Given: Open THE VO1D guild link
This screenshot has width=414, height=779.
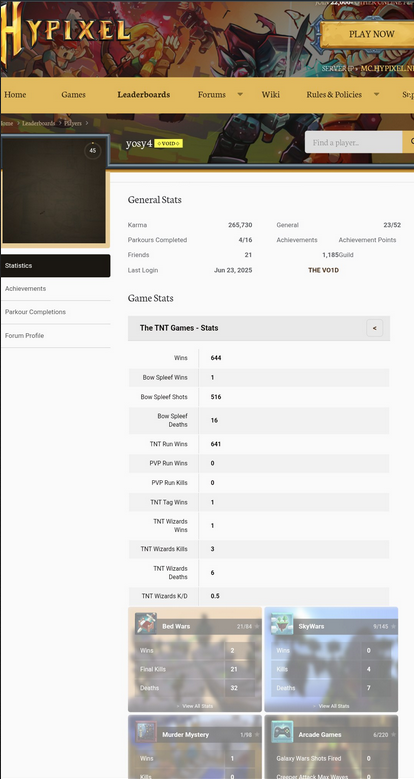Looking at the screenshot, I should tap(324, 270).
